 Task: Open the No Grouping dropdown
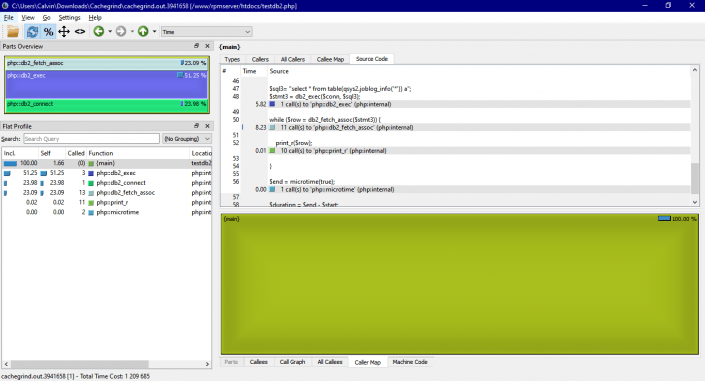click(x=187, y=139)
